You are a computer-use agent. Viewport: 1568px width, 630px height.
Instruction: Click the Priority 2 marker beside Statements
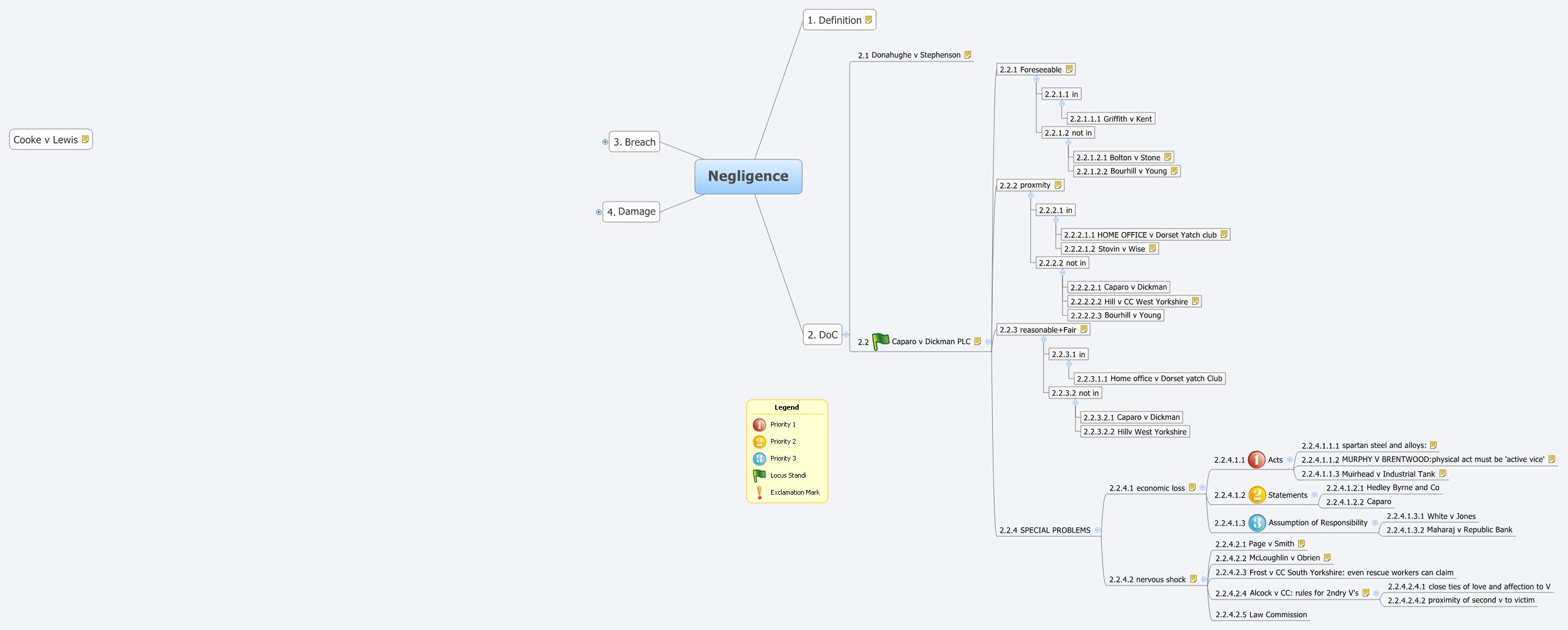1257,495
